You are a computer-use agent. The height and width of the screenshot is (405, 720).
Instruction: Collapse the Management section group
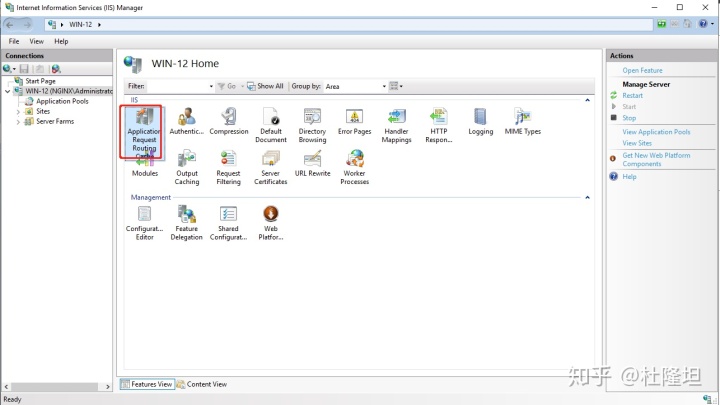tap(587, 197)
